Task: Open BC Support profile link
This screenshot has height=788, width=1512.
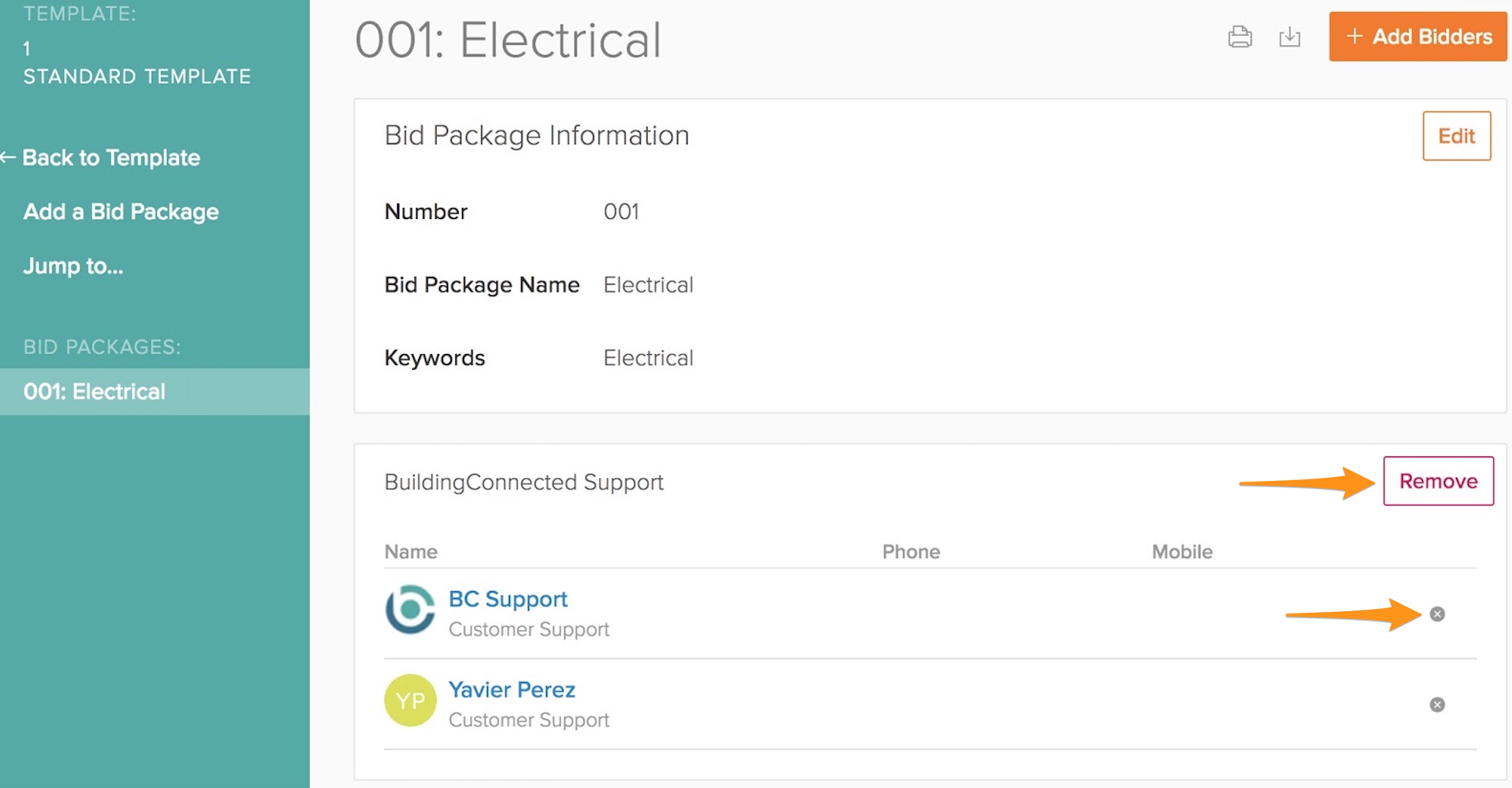Action: 508,599
